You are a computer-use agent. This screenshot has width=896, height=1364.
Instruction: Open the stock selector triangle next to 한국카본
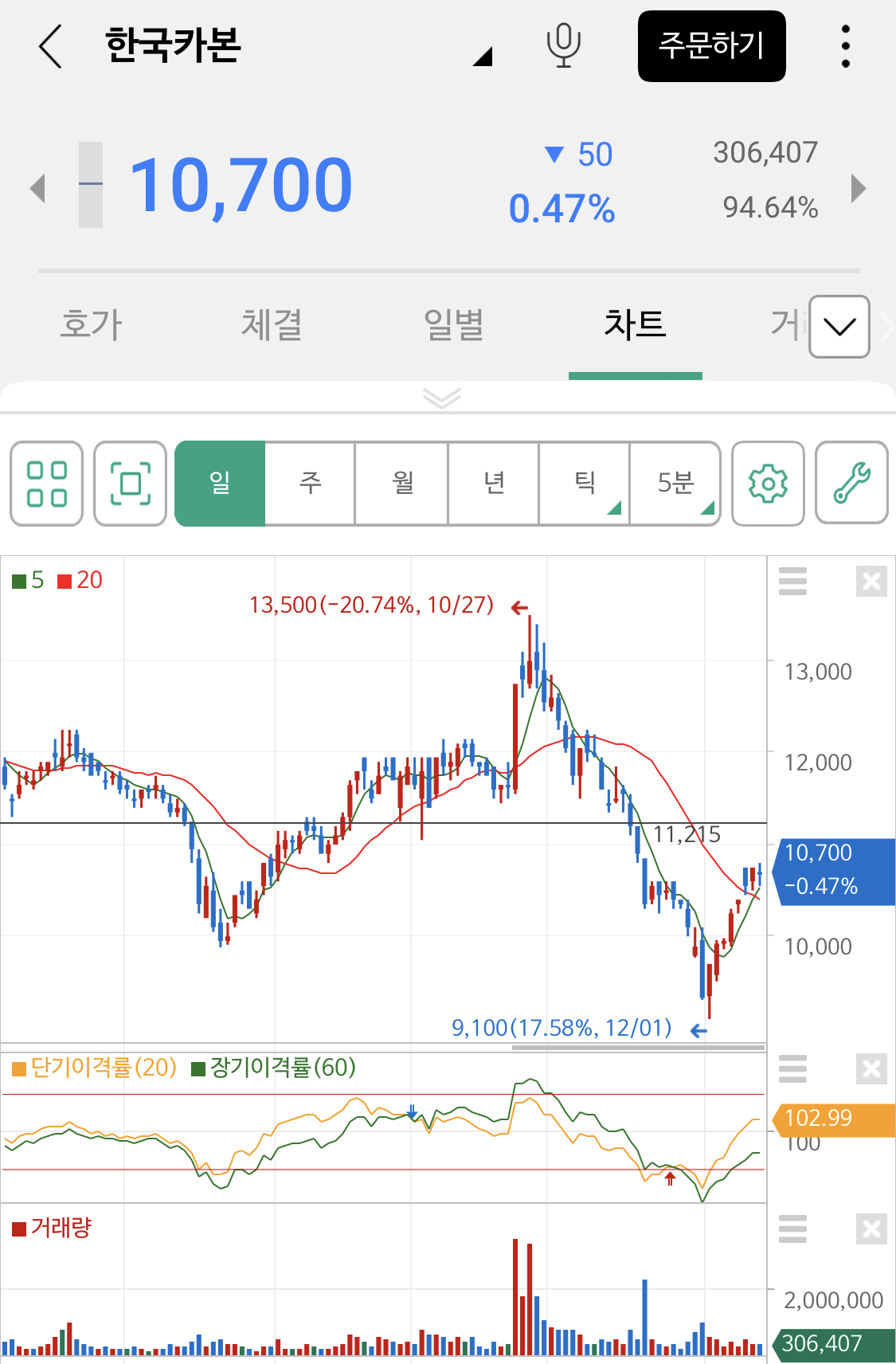click(483, 57)
